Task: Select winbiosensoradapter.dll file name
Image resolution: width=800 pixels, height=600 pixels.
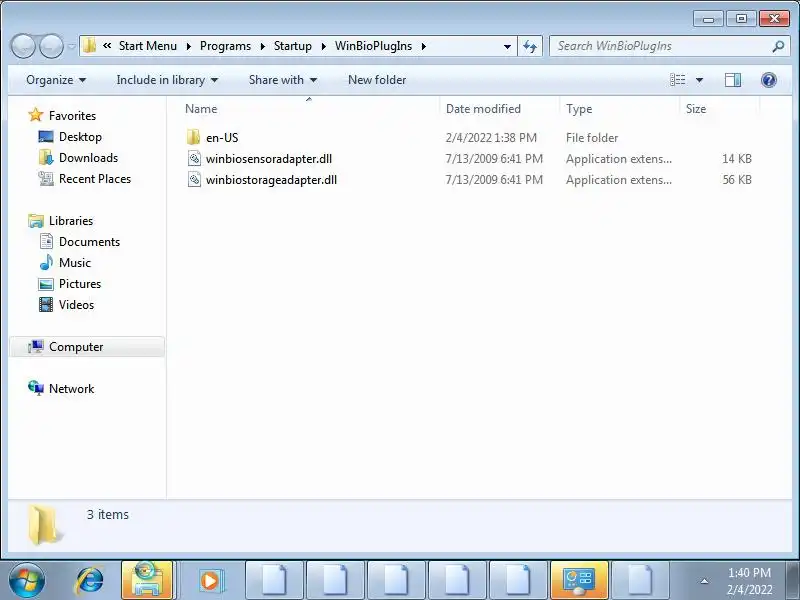Action: pos(269,159)
